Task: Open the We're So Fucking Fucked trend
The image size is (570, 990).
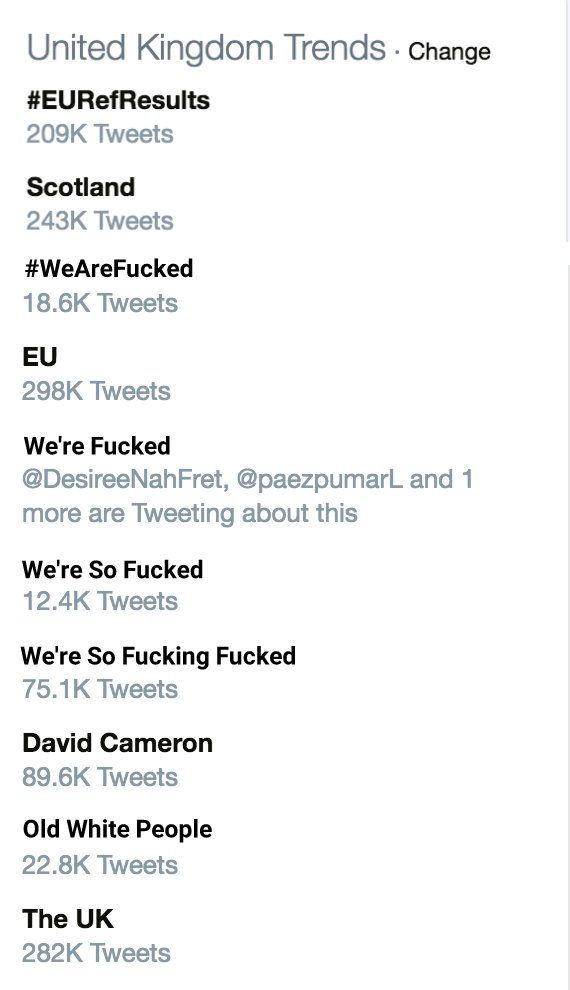Action: click(158, 656)
